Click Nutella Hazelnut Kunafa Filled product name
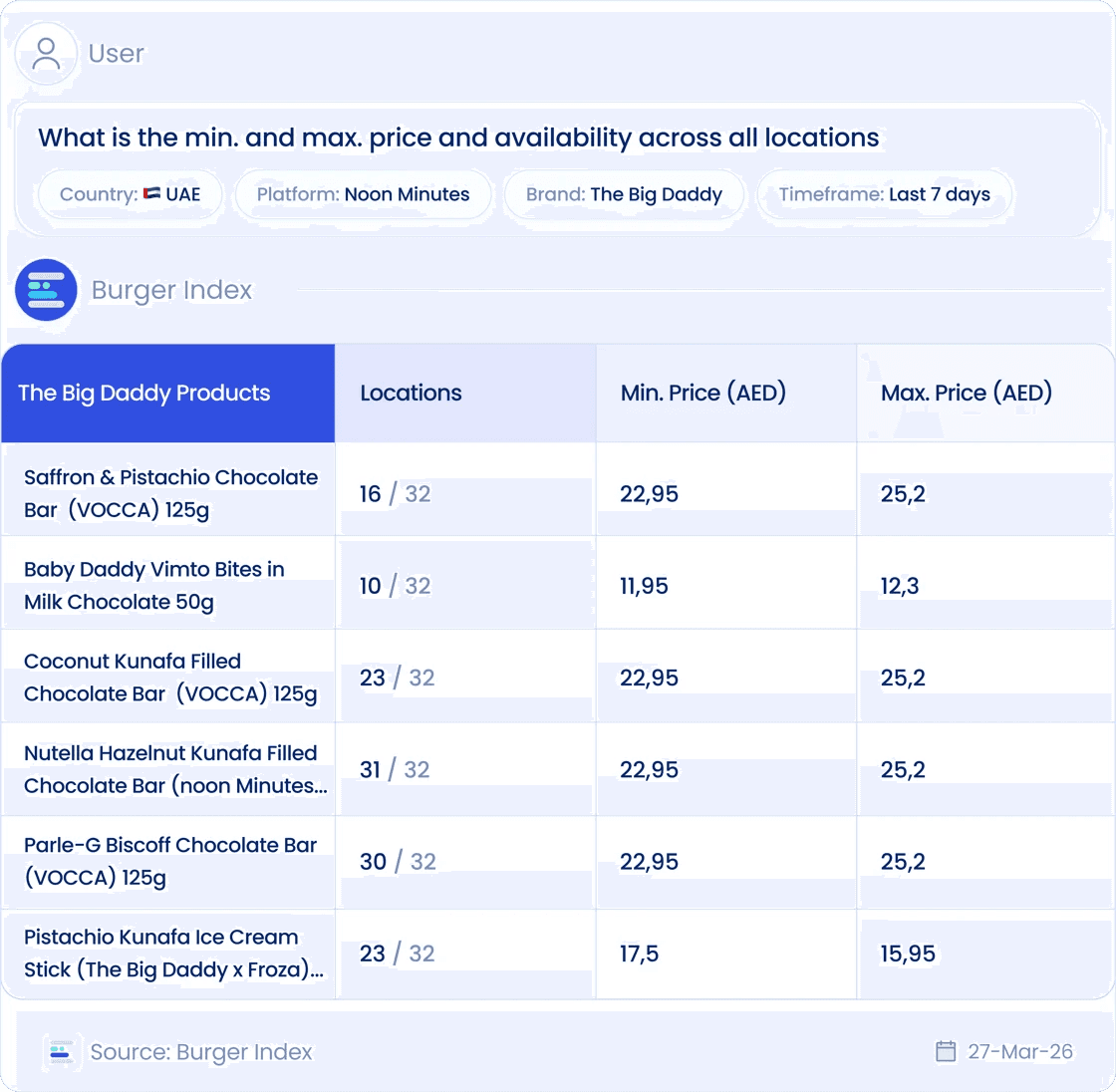 [x=175, y=769]
